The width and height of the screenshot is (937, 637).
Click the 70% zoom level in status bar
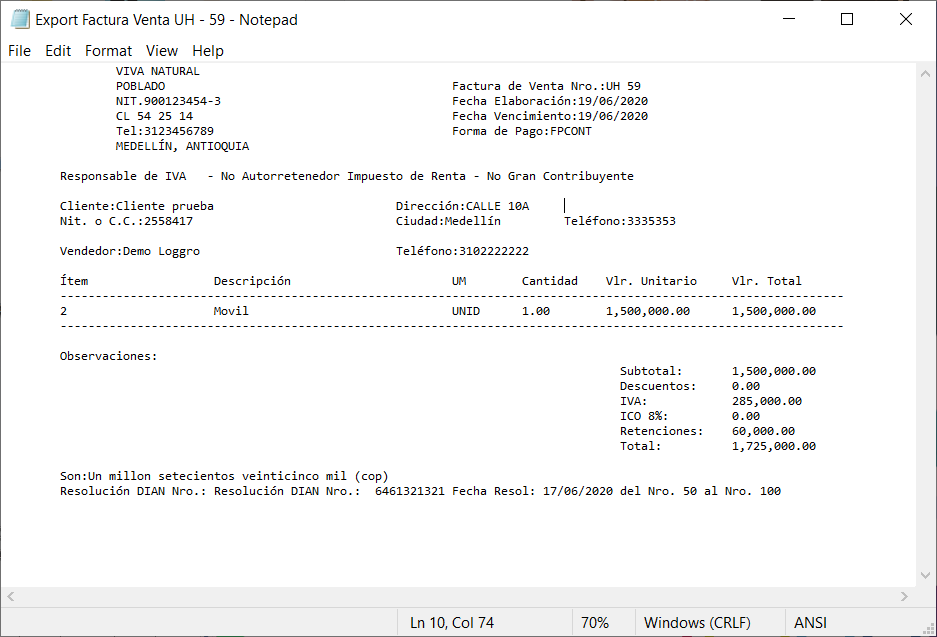[x=594, y=622]
